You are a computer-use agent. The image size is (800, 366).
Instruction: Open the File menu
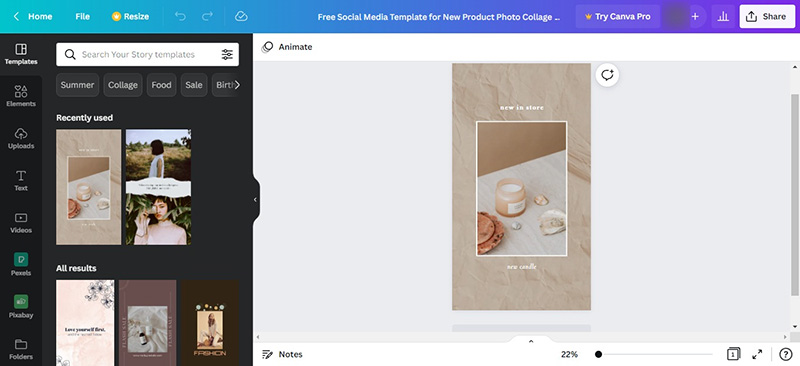point(83,16)
